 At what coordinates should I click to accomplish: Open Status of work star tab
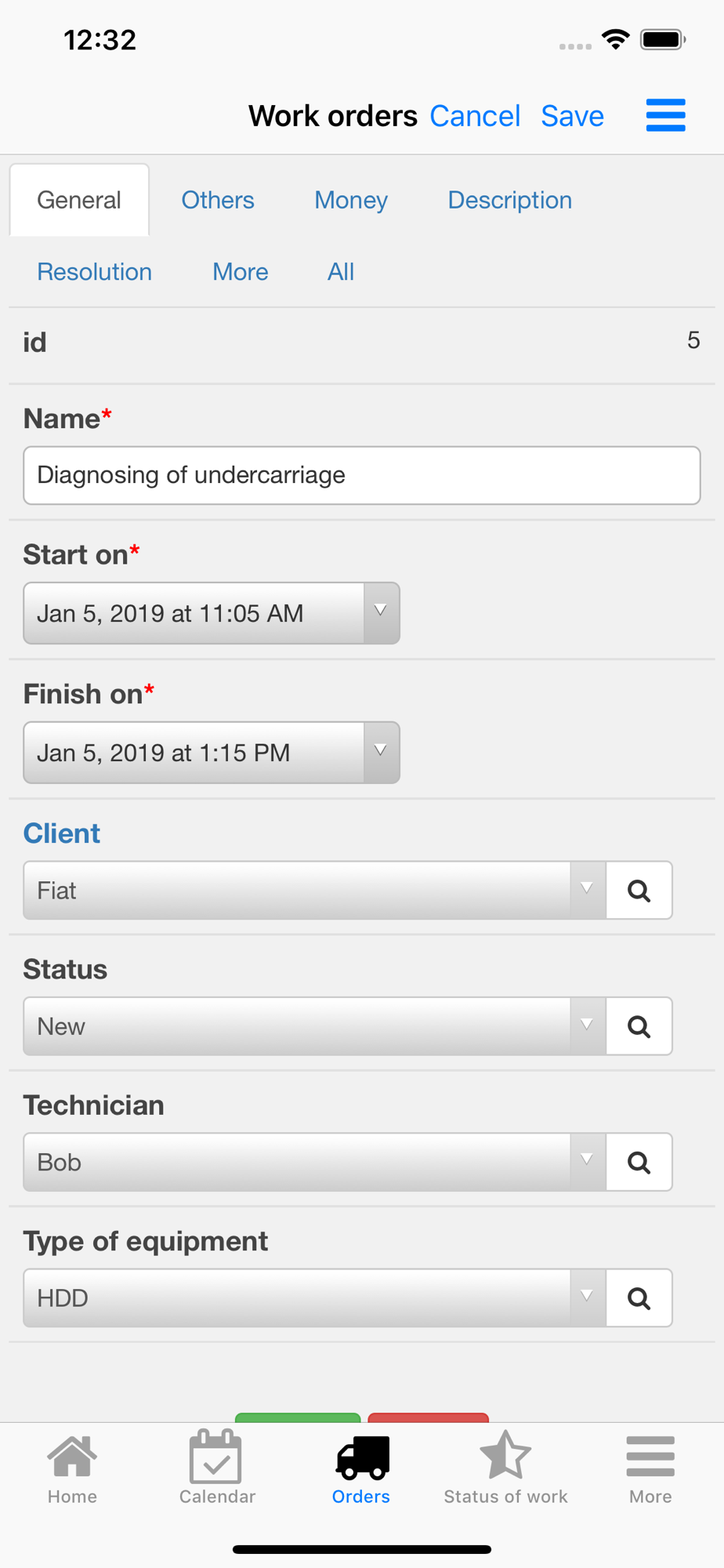pos(505,1470)
